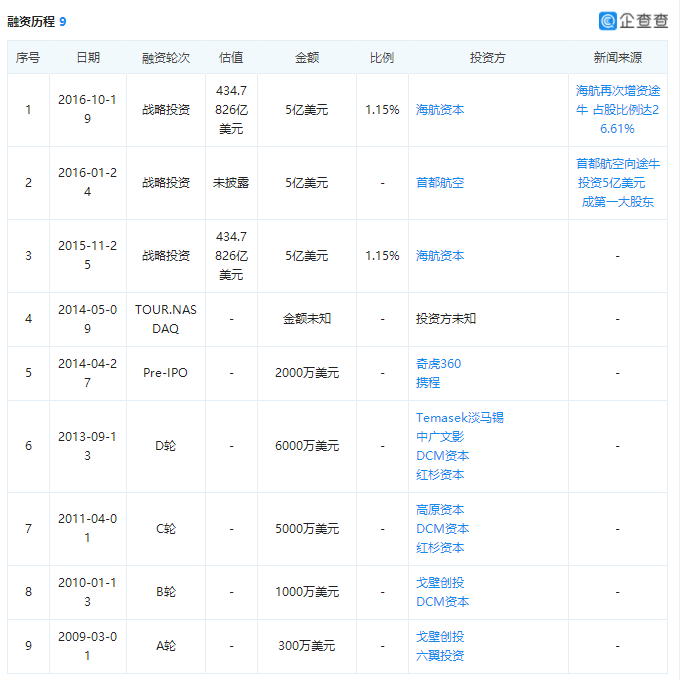
Task: Open Temasek淡马锡 investor link
Action: pyautogui.click(x=460, y=418)
